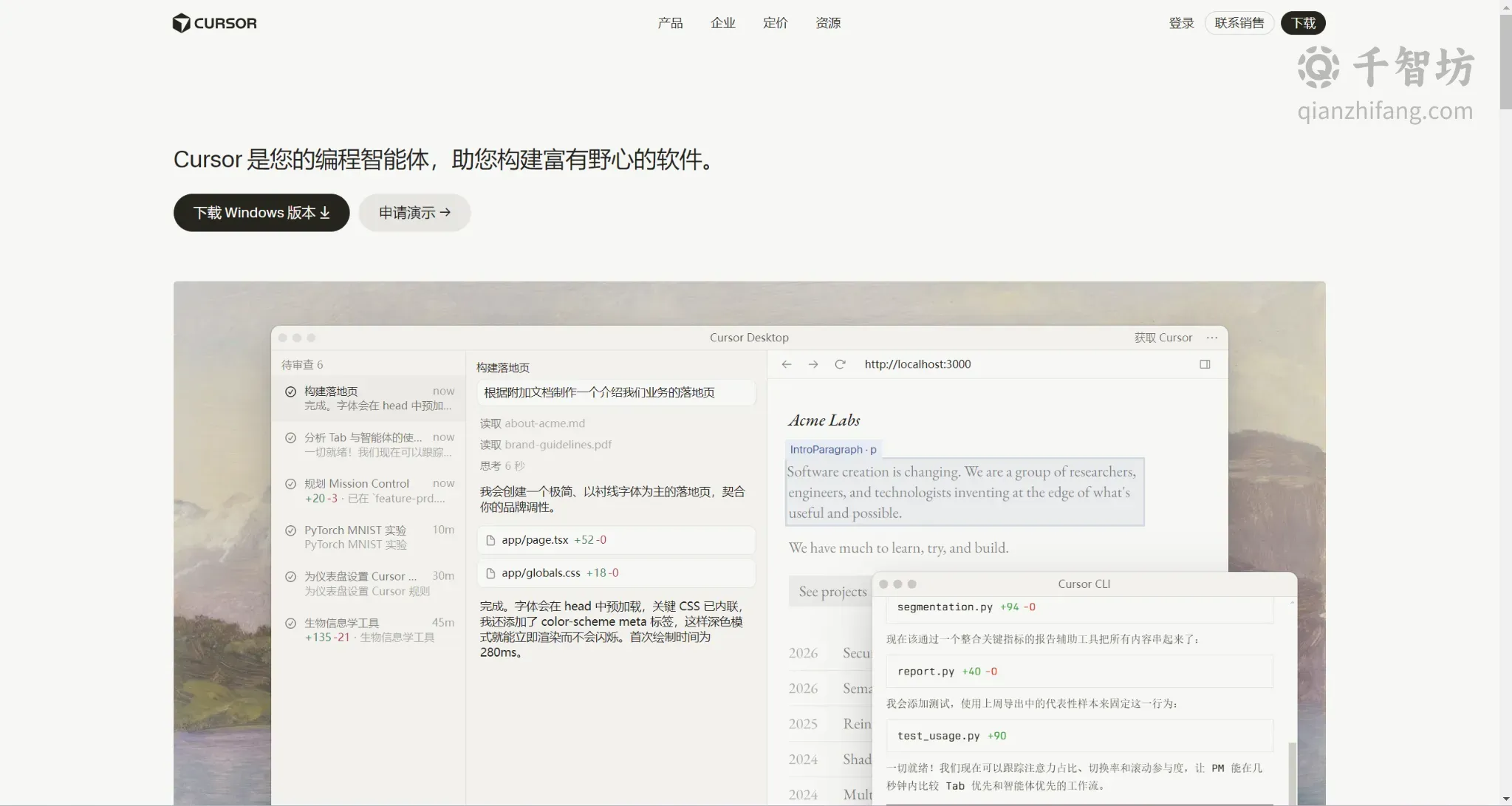Click the 联系销售 button
This screenshot has height=806, width=1512.
[x=1239, y=23]
